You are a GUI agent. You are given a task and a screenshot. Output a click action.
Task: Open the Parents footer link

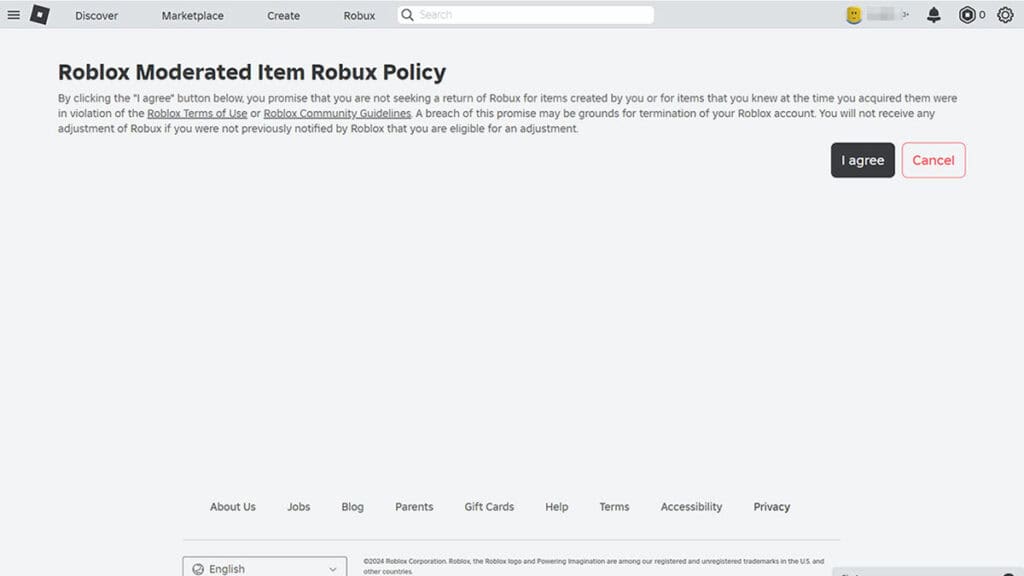pos(414,507)
